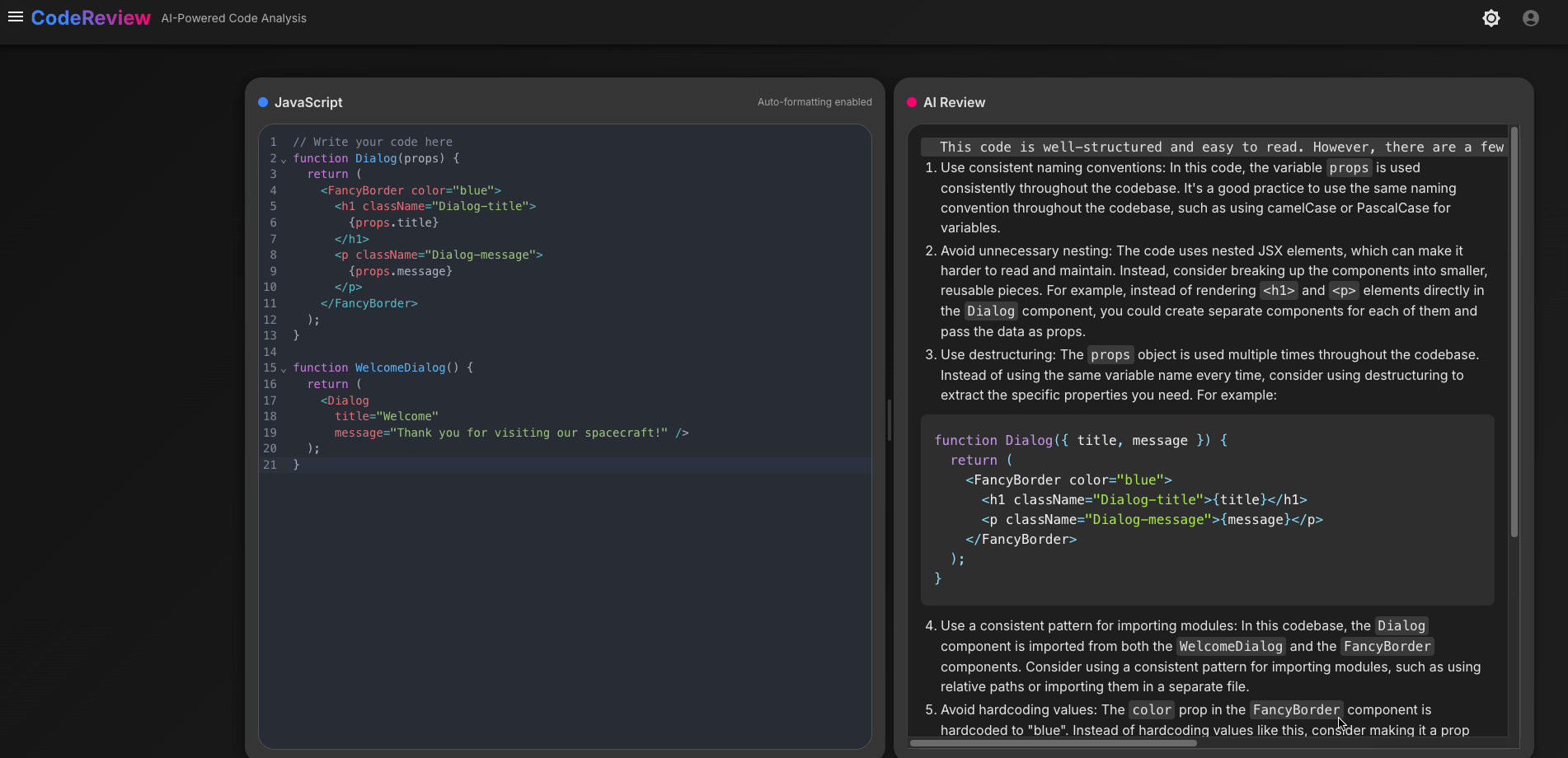This screenshot has width=1568, height=758.
Task: Click the horizontal scrollbar in AI Review
Action: [1054, 743]
